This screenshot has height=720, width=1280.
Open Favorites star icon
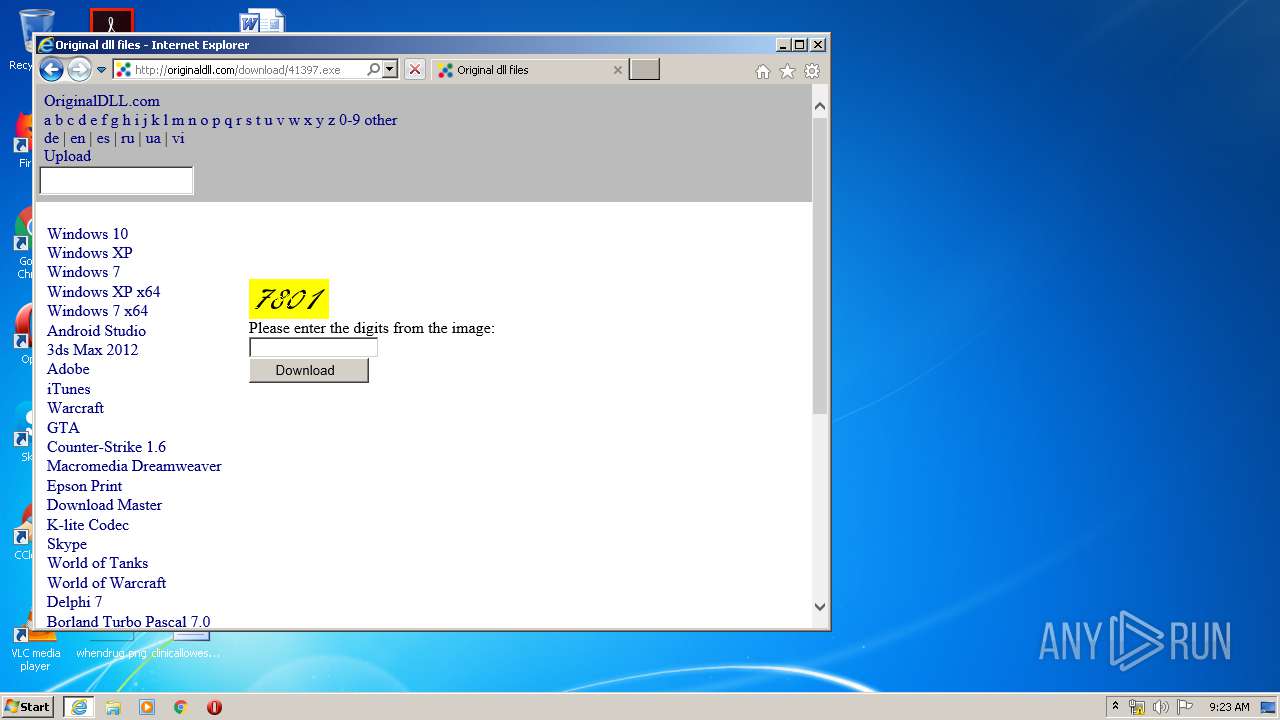[788, 71]
